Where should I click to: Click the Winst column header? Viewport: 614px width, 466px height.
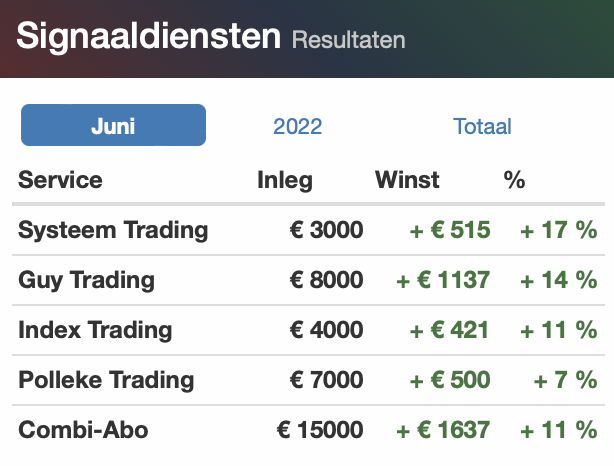pyautogui.click(x=407, y=180)
